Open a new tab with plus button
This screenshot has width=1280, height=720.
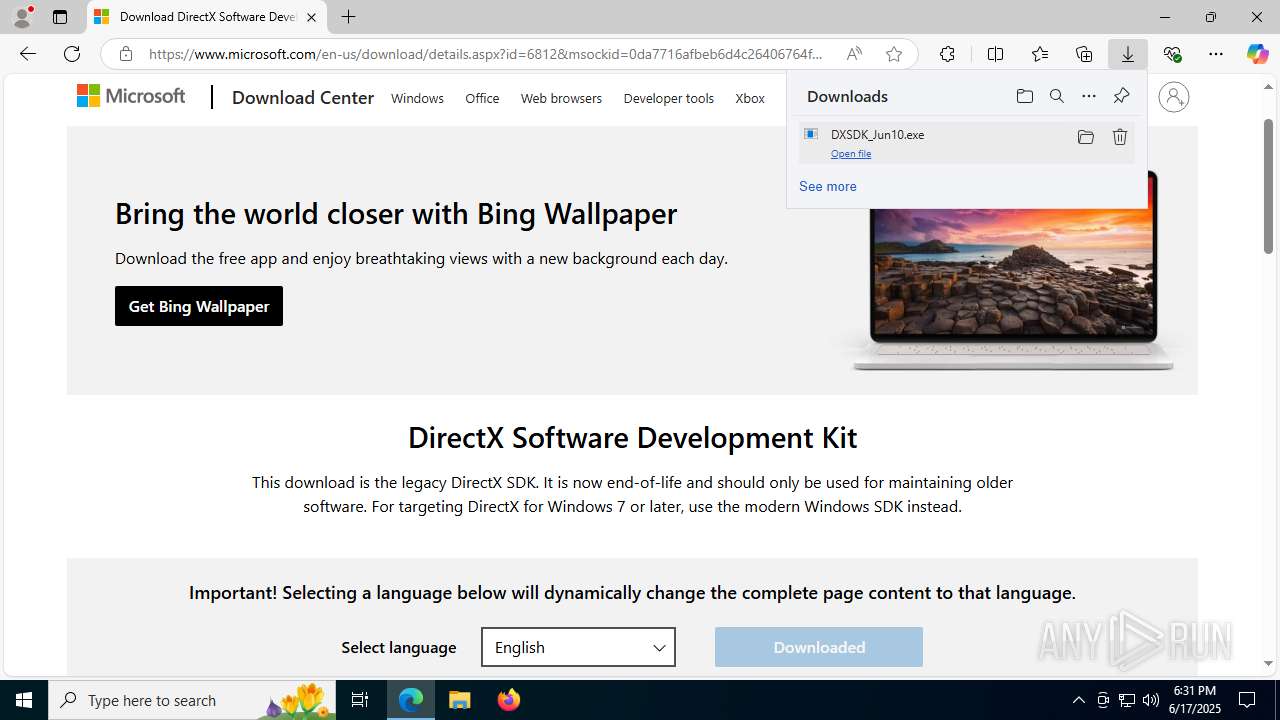pyautogui.click(x=348, y=17)
